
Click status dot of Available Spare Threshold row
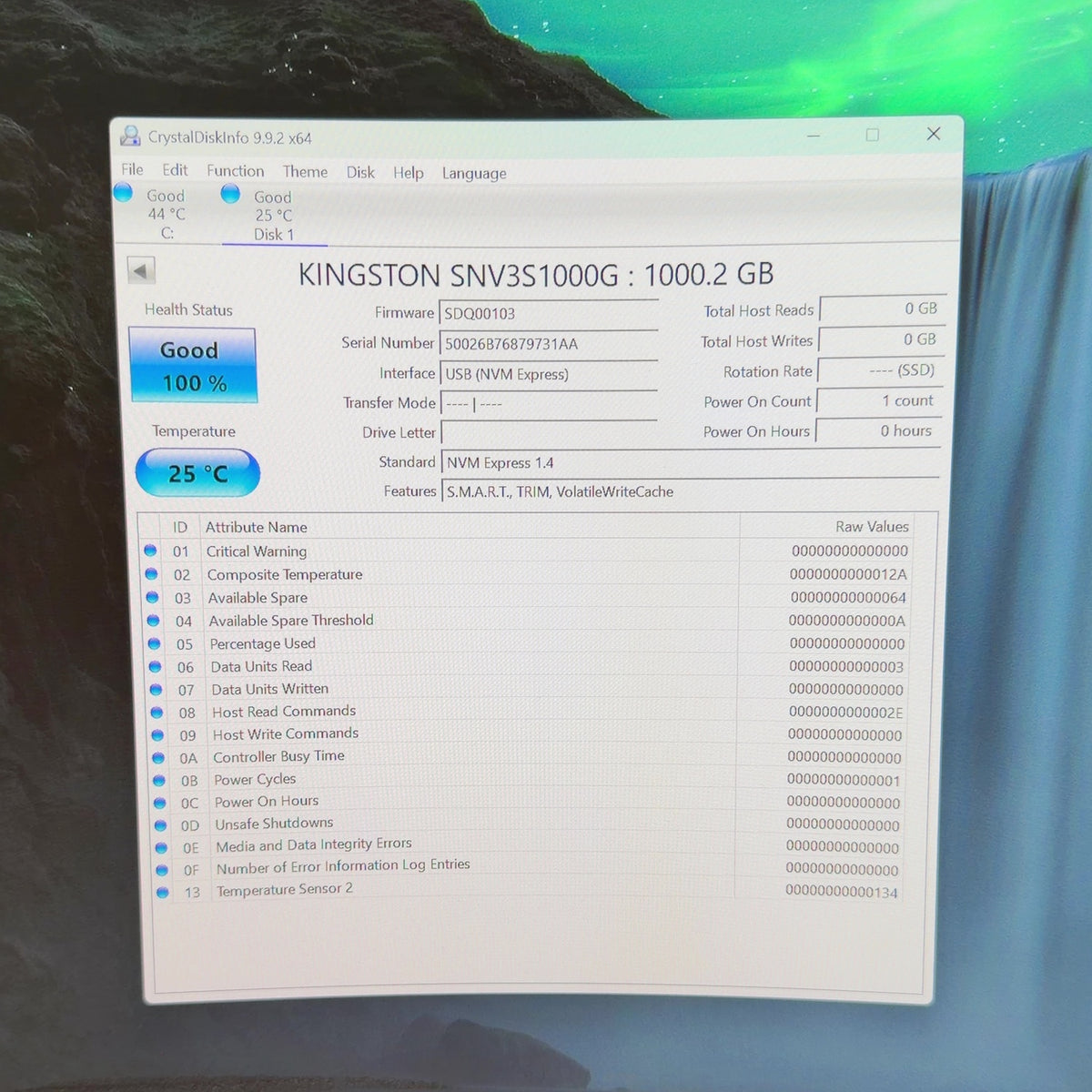153,620
